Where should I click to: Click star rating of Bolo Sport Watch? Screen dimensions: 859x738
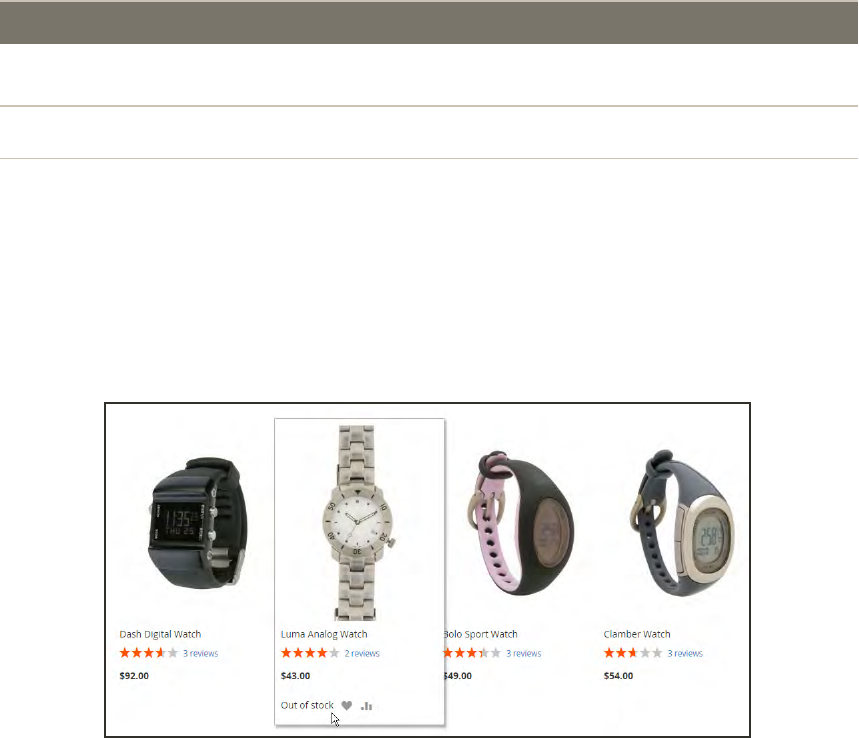472,653
